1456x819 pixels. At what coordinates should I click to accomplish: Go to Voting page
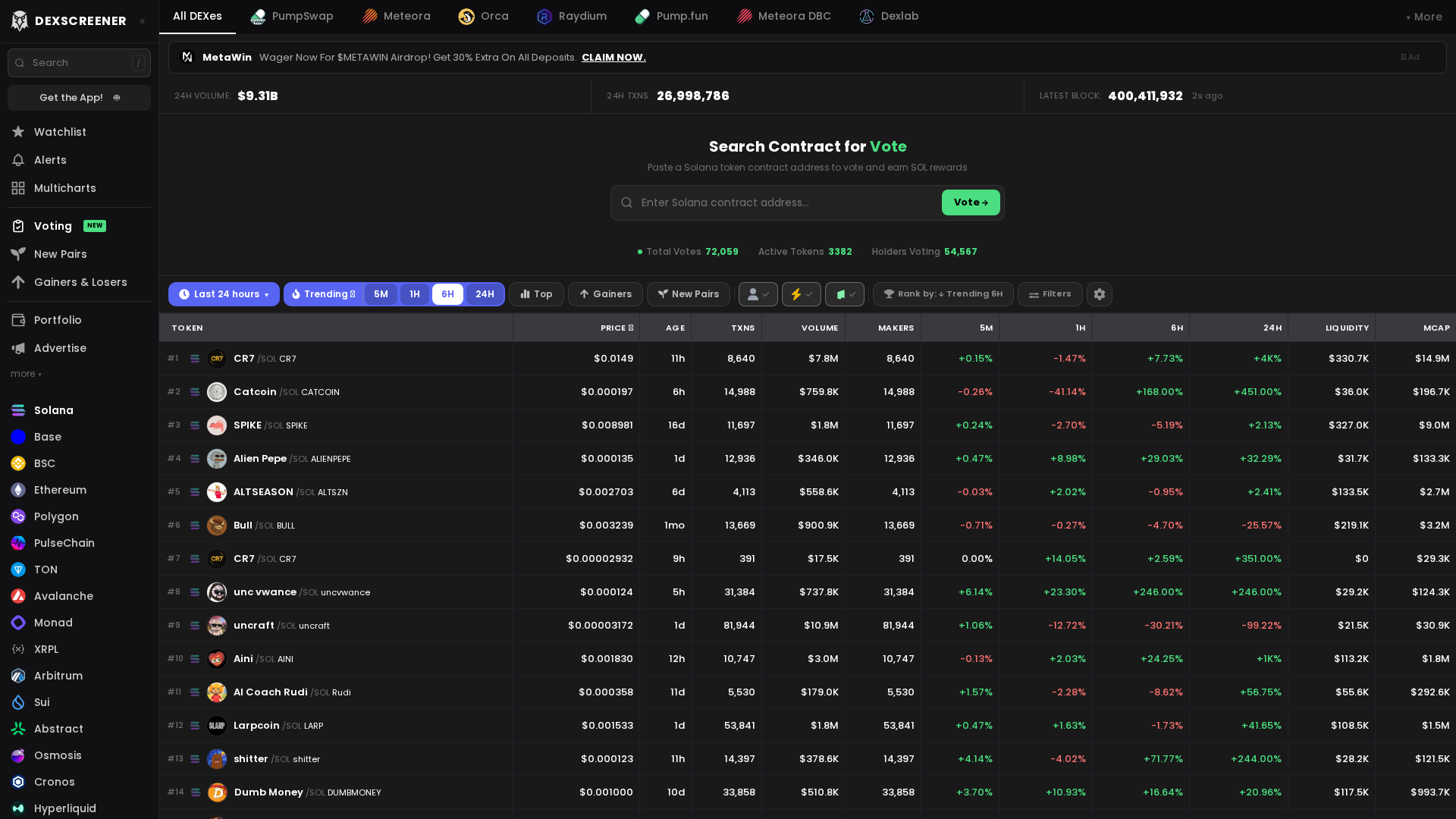pos(79,226)
